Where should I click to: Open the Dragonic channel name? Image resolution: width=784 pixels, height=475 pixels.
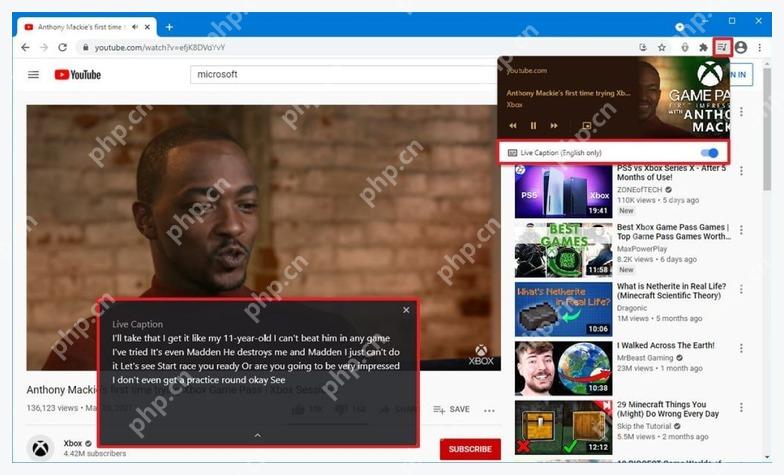pyautogui.click(x=632, y=308)
